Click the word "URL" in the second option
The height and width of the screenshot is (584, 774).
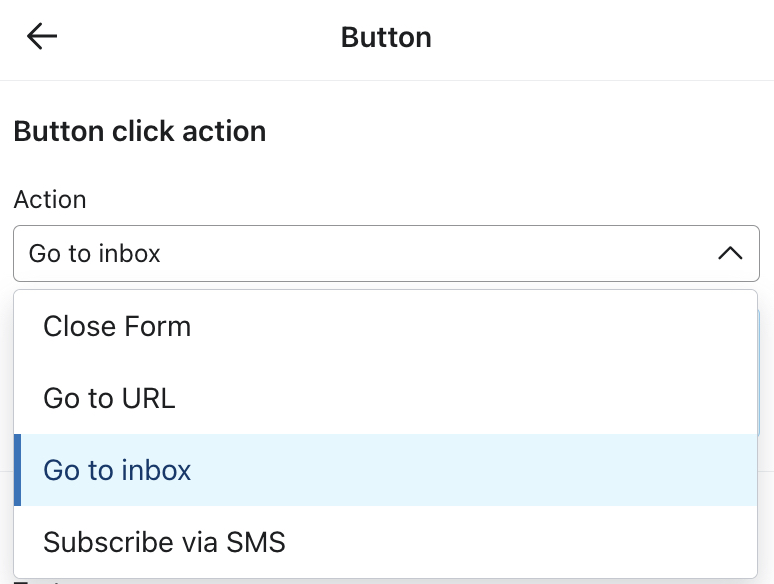[147, 398]
